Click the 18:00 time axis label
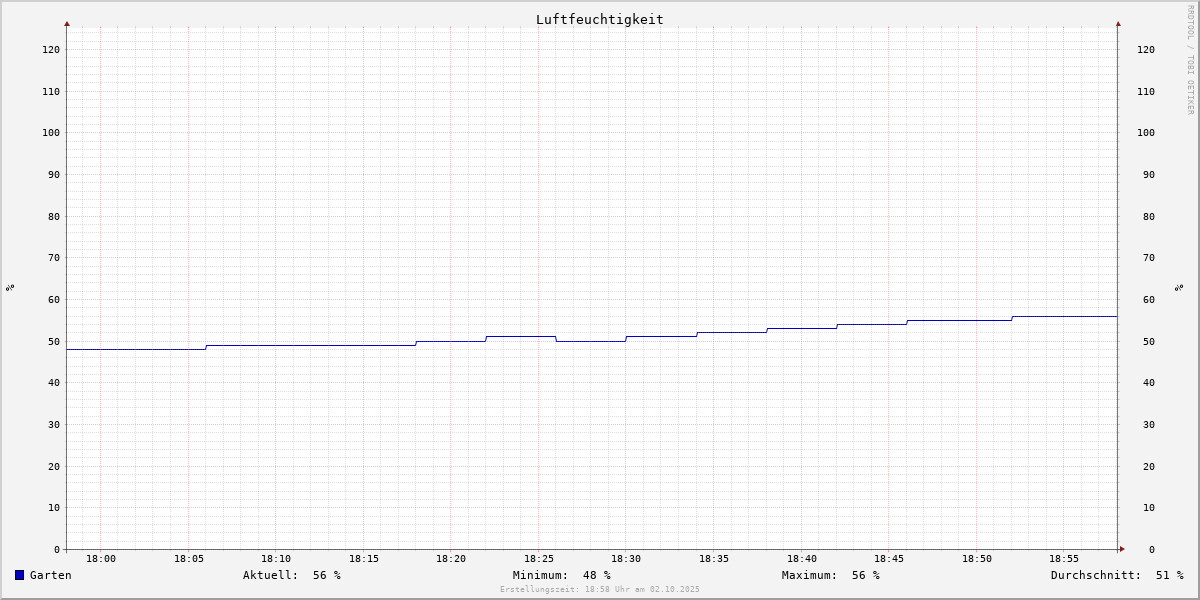 point(101,559)
